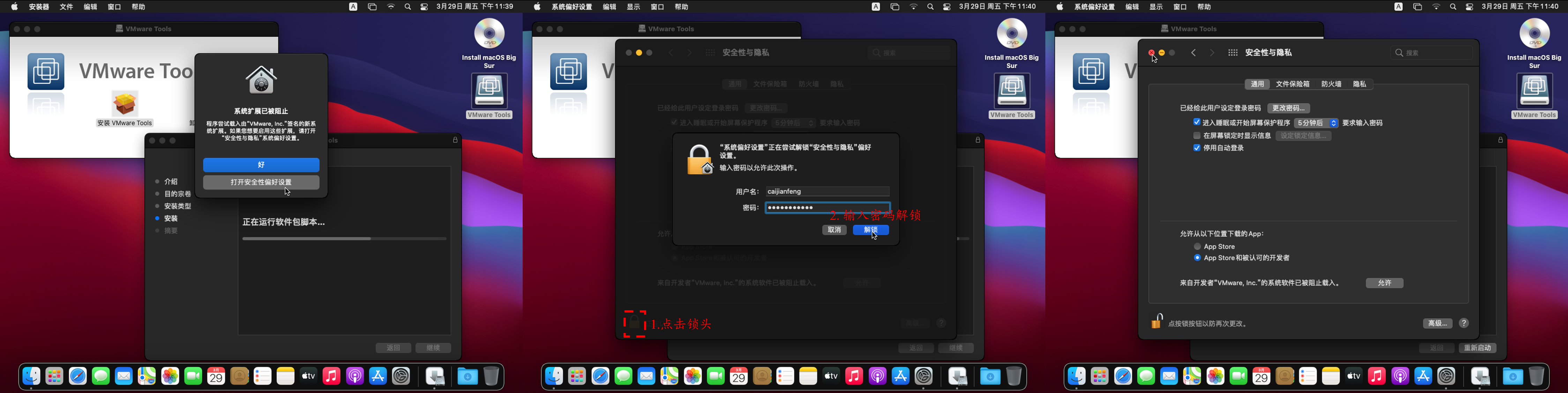Image resolution: width=1568 pixels, height=393 pixels.
Task: Click 返回 under the 正在运行软件包脚本 progress bar
Action: (x=393, y=348)
